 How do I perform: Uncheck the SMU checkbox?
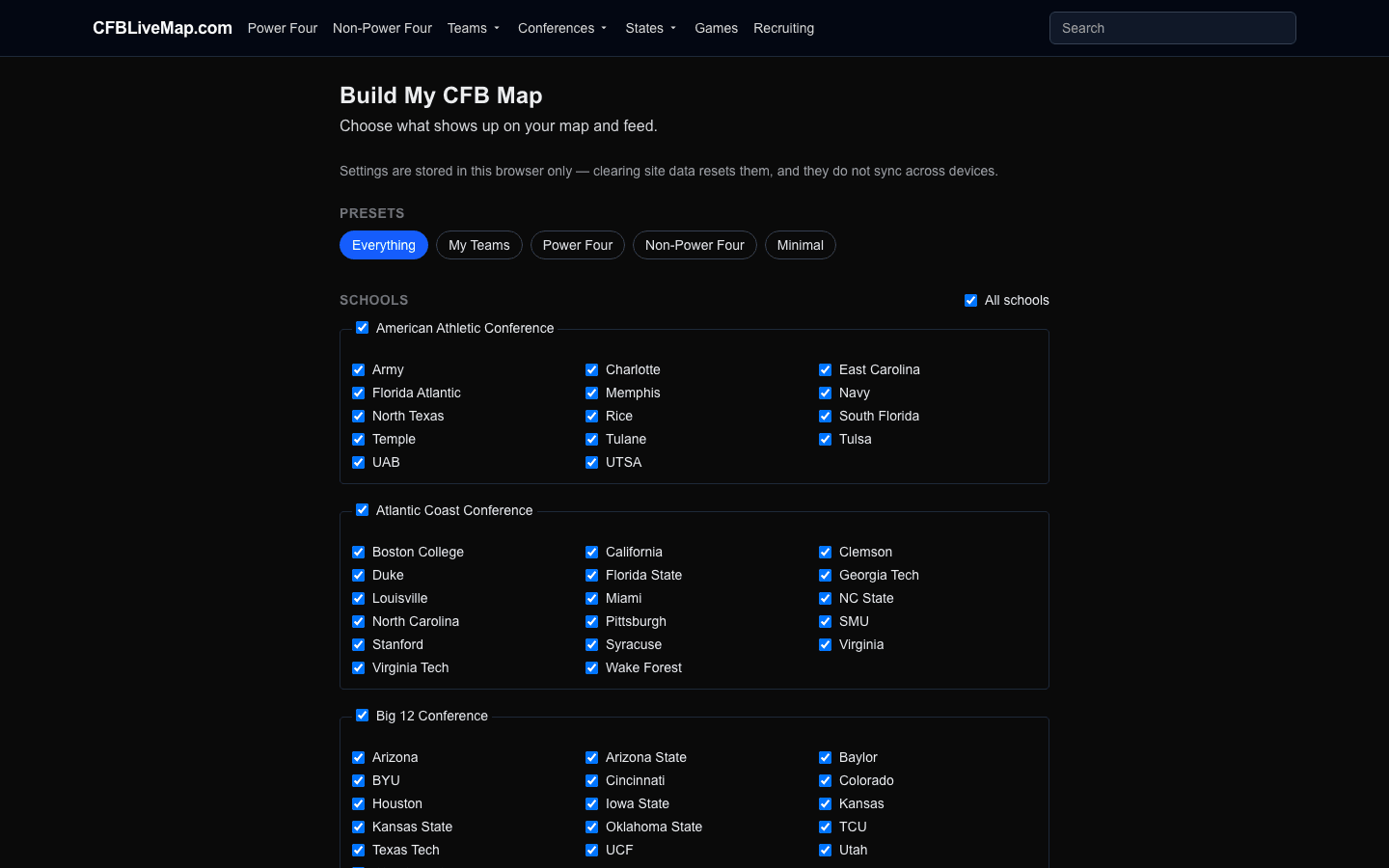pyautogui.click(x=825, y=621)
